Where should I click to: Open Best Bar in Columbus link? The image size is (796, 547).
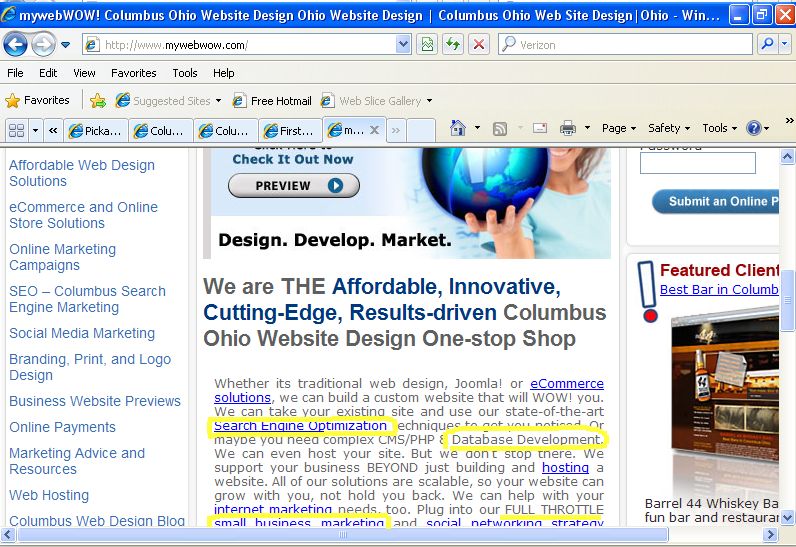719,290
